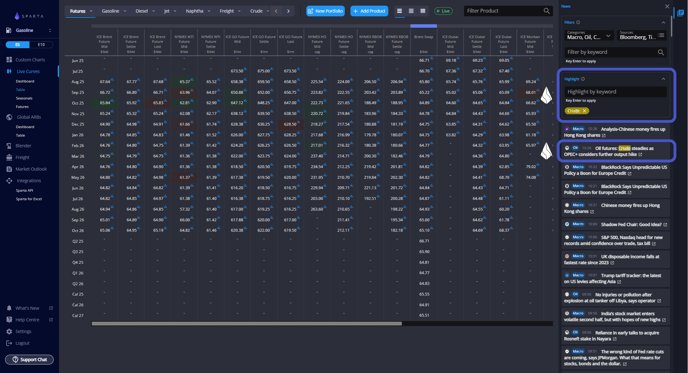This screenshot has width=688, height=373.
Task: Click the Market Outlook document icon
Action: pyautogui.click(x=9, y=169)
